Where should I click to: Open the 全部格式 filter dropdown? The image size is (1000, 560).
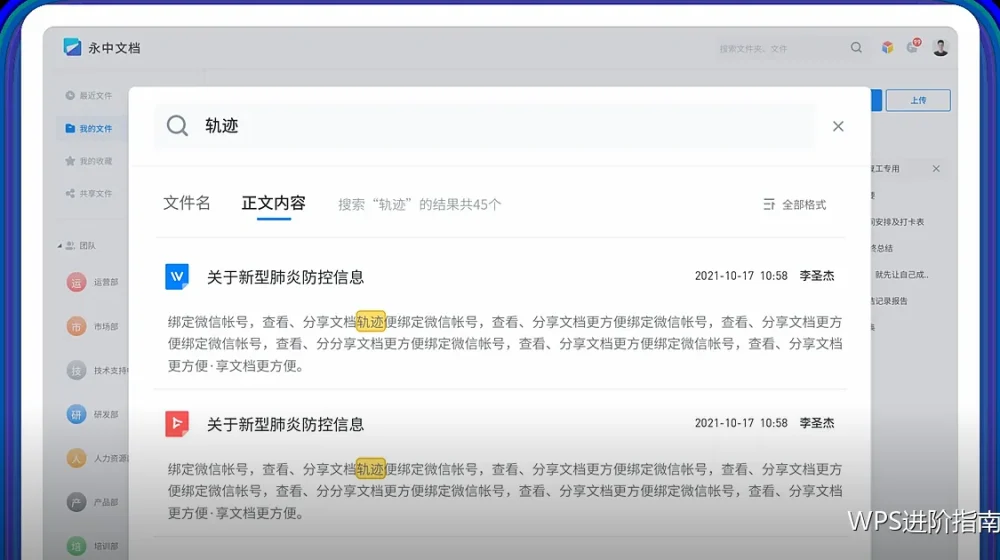pyautogui.click(x=795, y=205)
